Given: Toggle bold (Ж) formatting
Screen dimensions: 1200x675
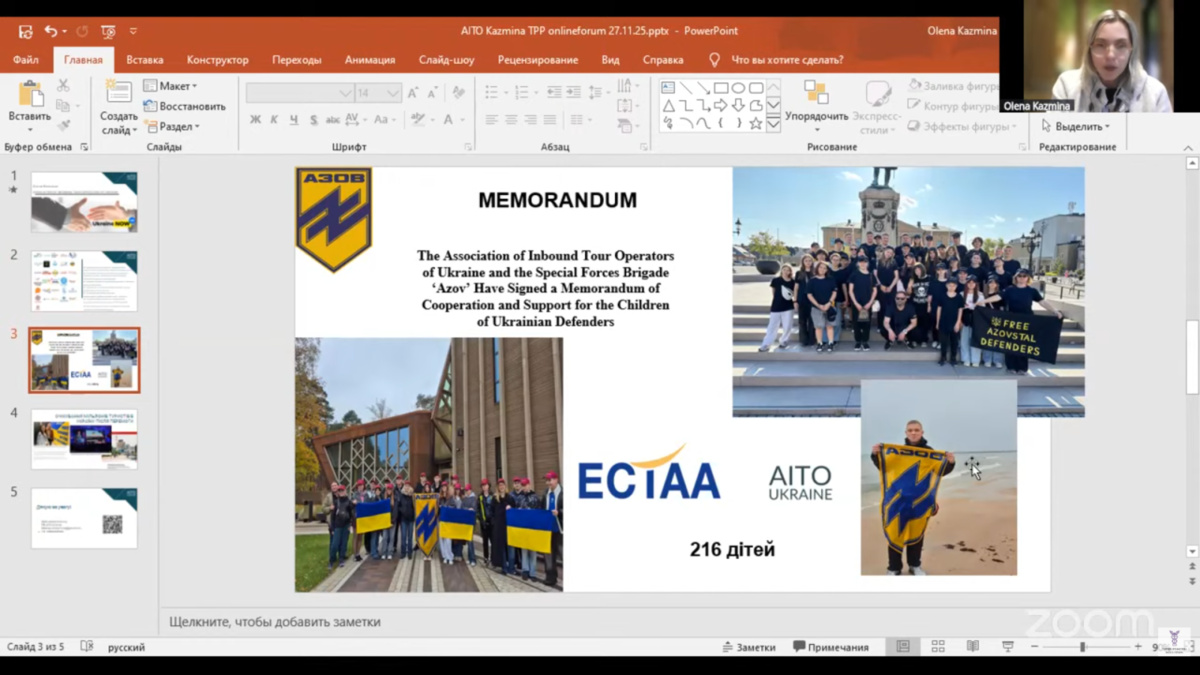Looking at the screenshot, I should click(255, 120).
